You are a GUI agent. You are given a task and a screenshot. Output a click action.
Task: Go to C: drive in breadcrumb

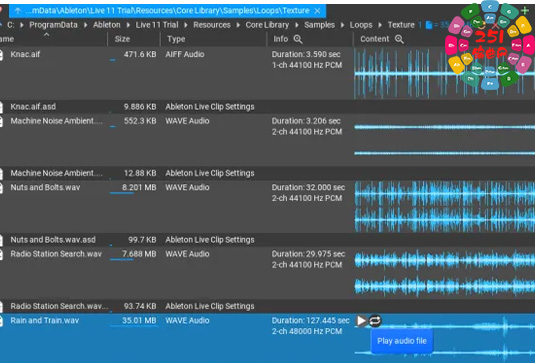point(11,25)
